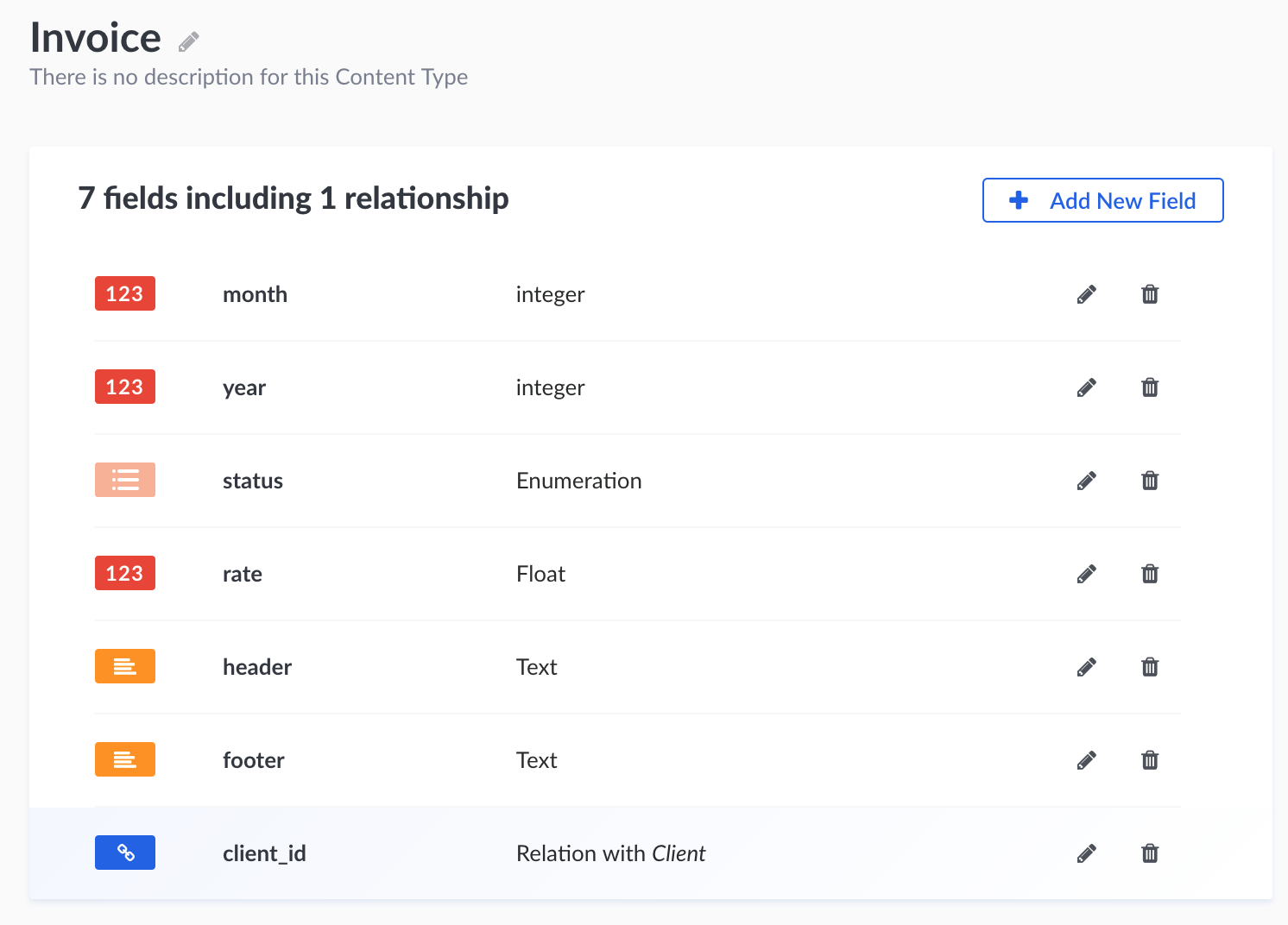Edit the header text field

tap(1087, 667)
